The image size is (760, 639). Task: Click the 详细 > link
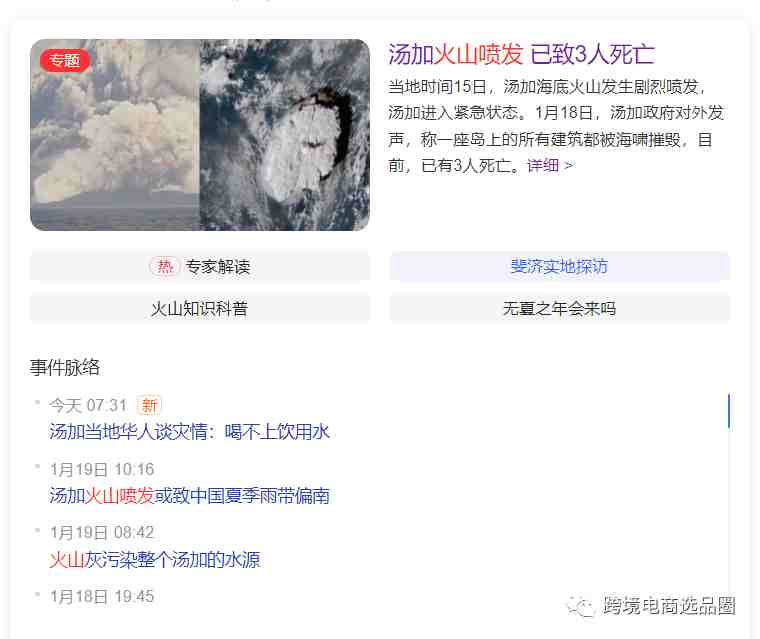tap(550, 166)
